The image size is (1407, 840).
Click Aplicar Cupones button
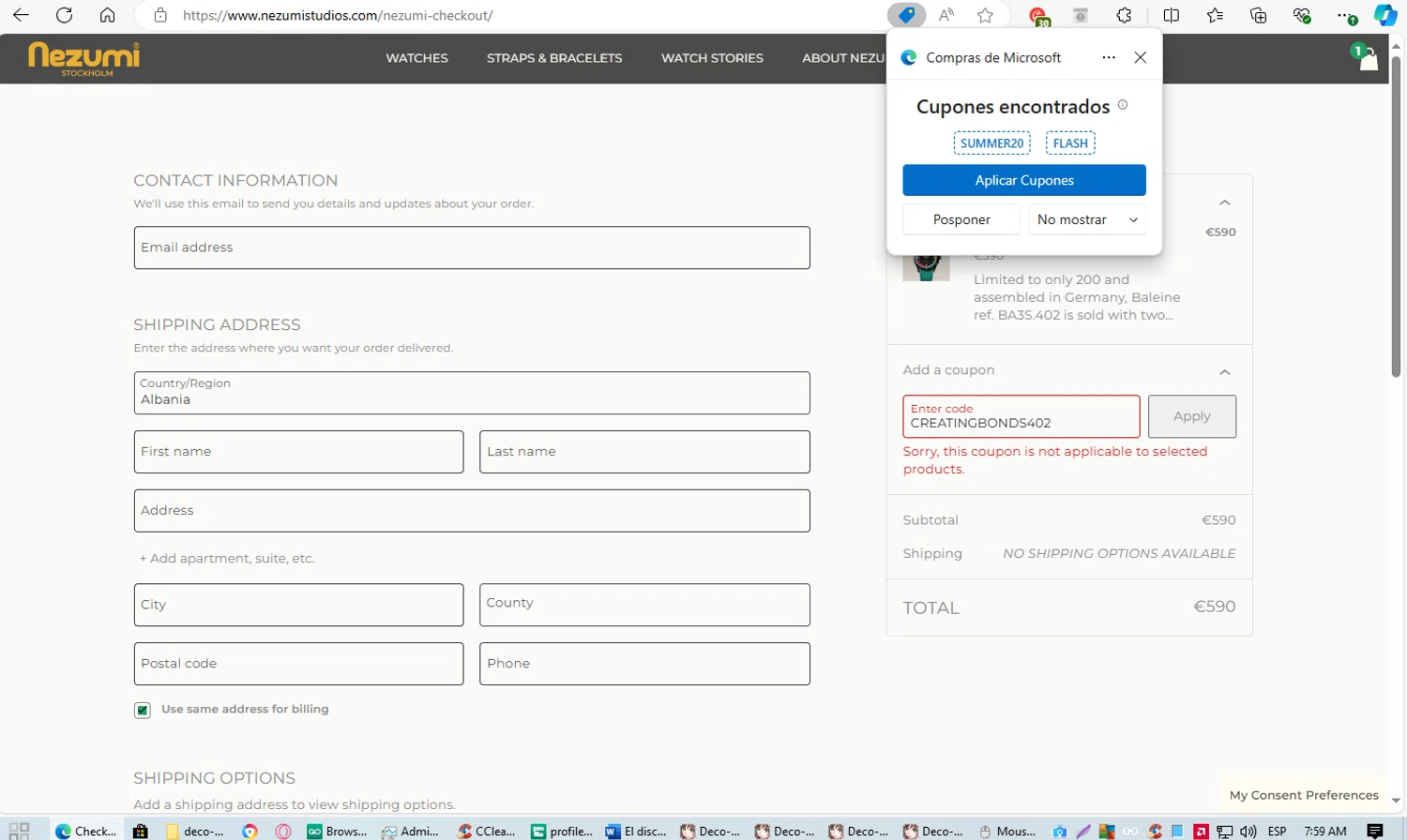(x=1024, y=180)
